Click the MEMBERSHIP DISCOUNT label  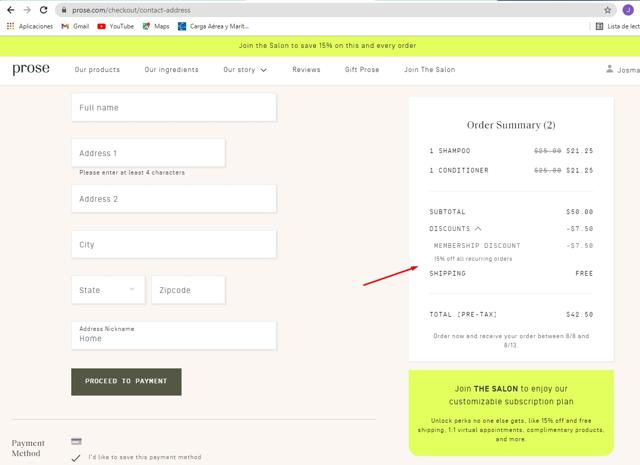pos(477,246)
